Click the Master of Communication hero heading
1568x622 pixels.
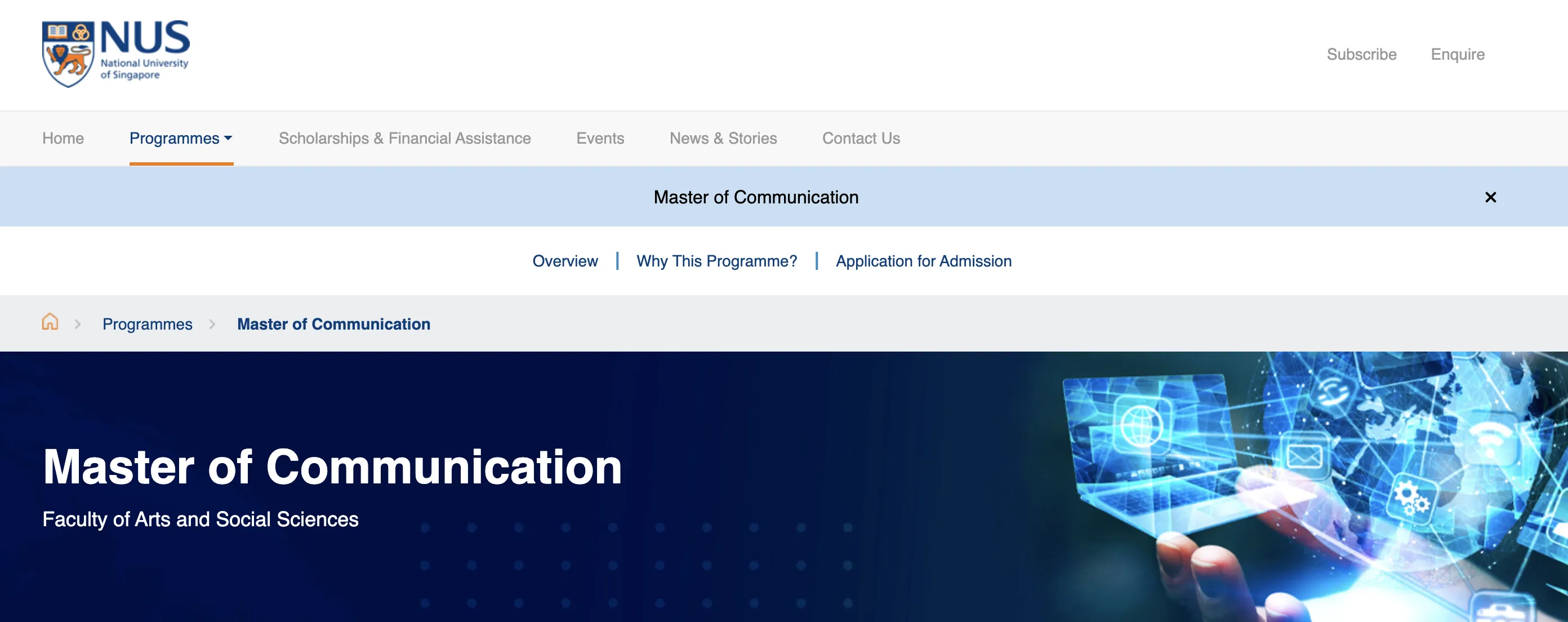pos(332,467)
